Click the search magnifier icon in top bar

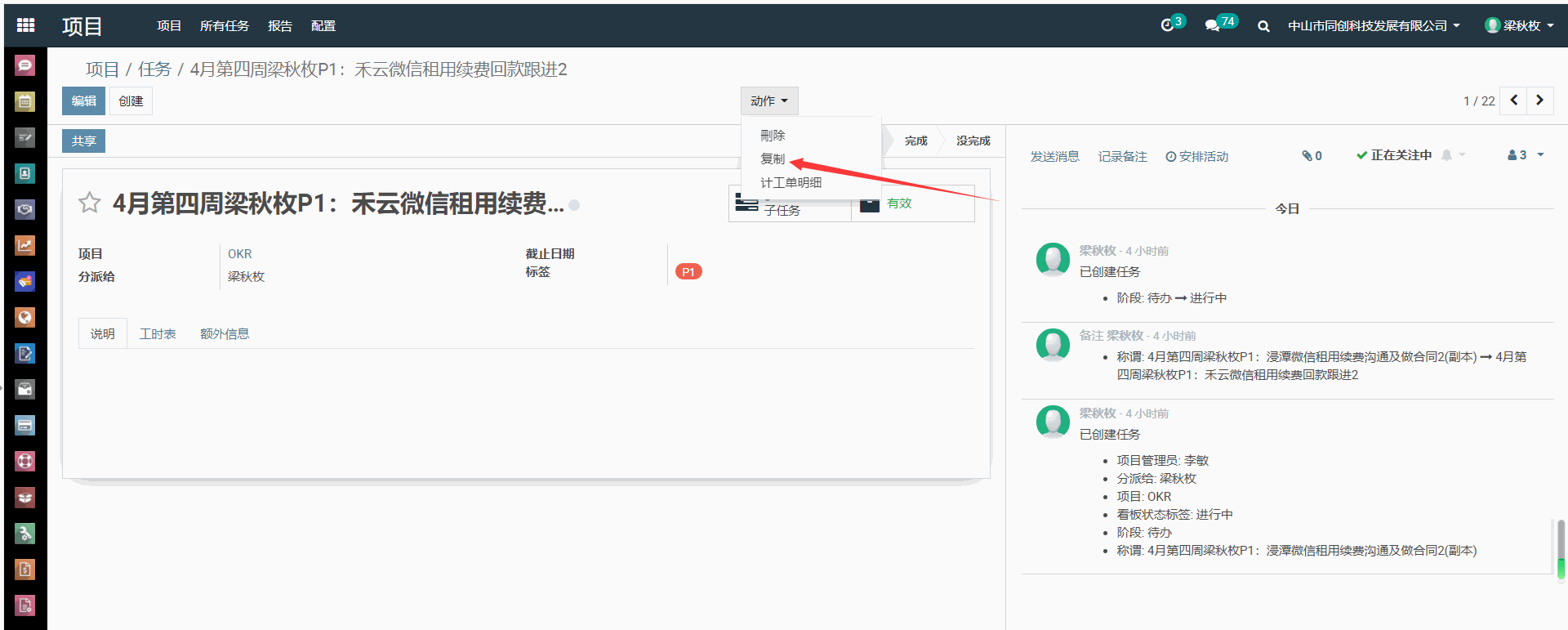[x=1263, y=26]
